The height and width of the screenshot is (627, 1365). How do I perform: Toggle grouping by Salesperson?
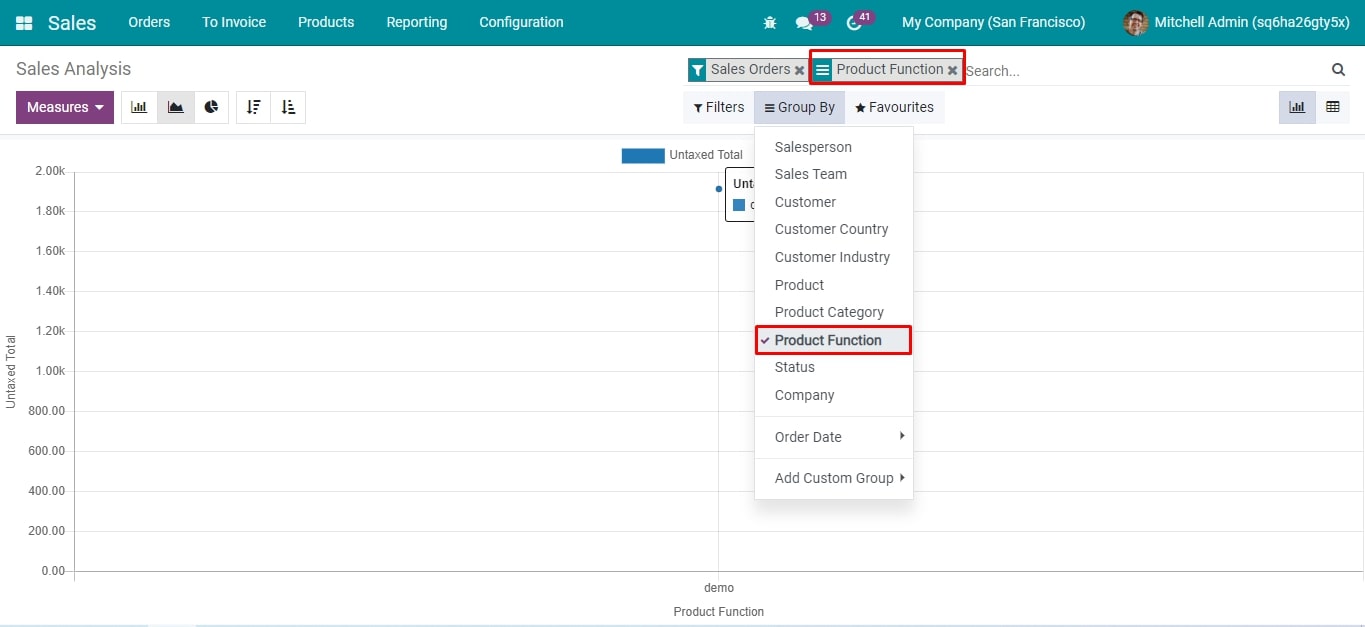813,147
